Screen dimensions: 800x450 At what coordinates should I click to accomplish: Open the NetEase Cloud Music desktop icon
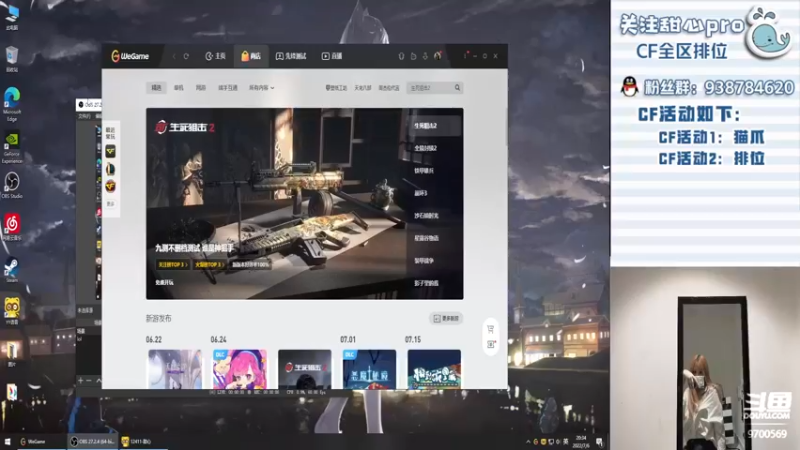[x=12, y=227]
